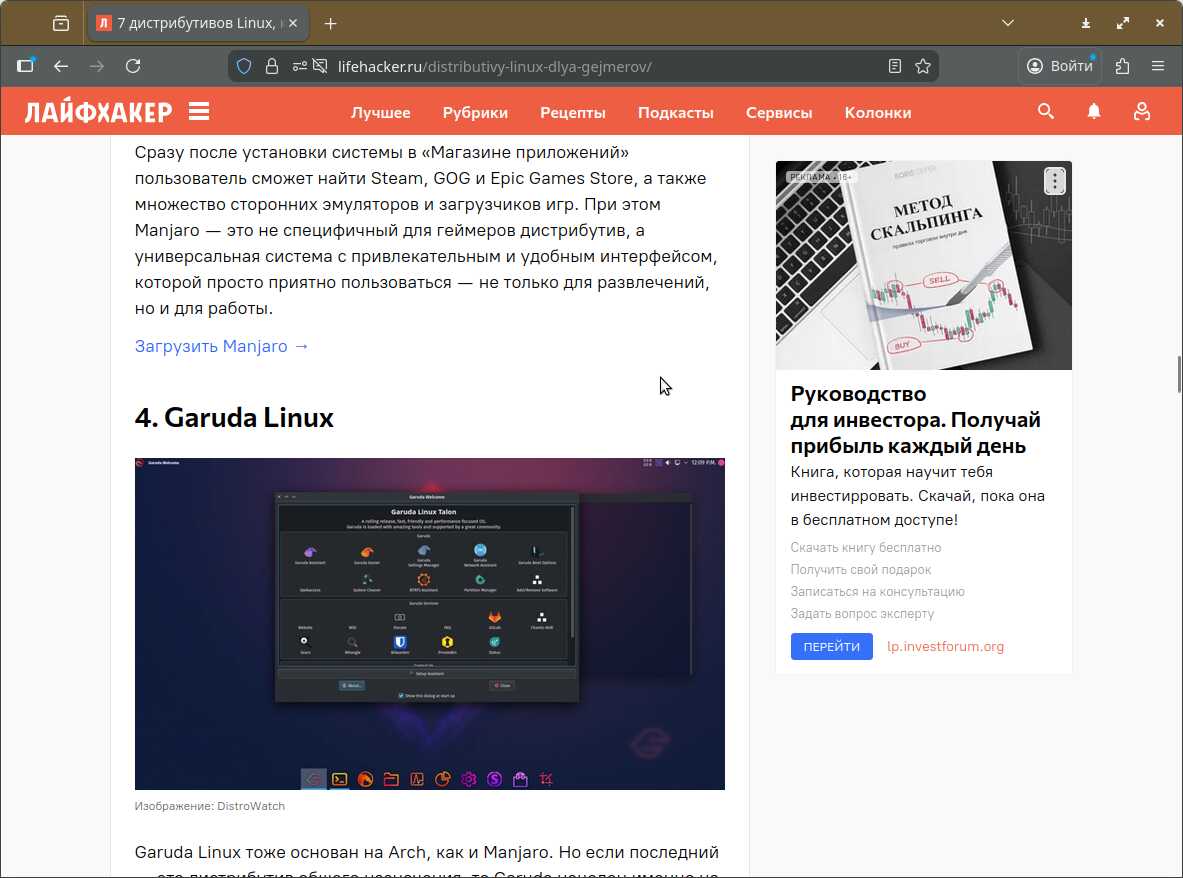Reload the current page

(133, 66)
